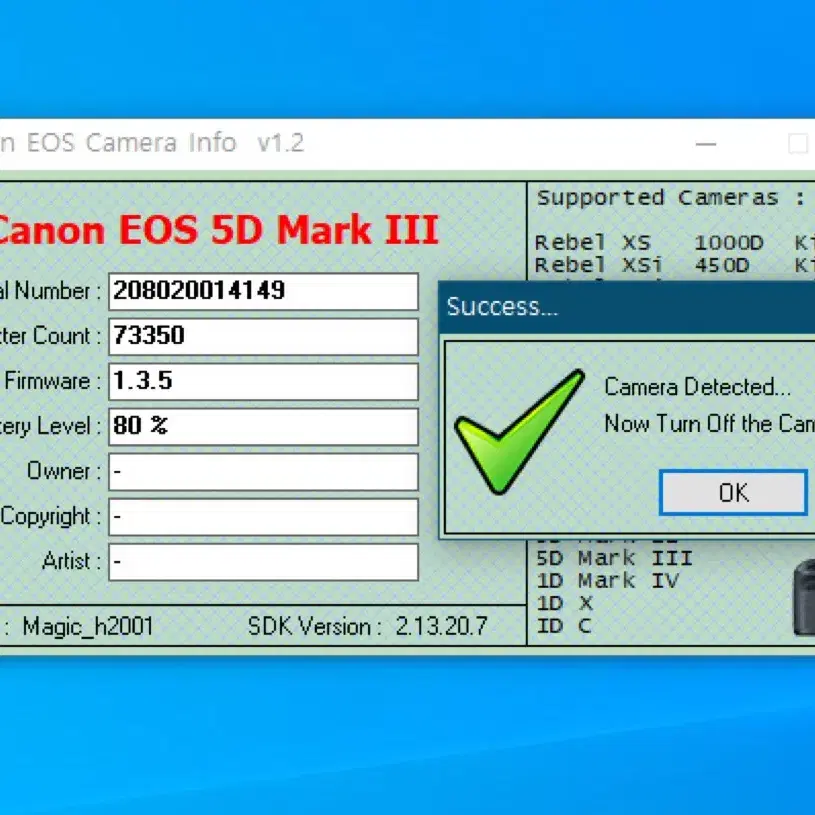The height and width of the screenshot is (815, 815).
Task: Click 'Rebel XS' in supported cameras list
Action: click(593, 242)
